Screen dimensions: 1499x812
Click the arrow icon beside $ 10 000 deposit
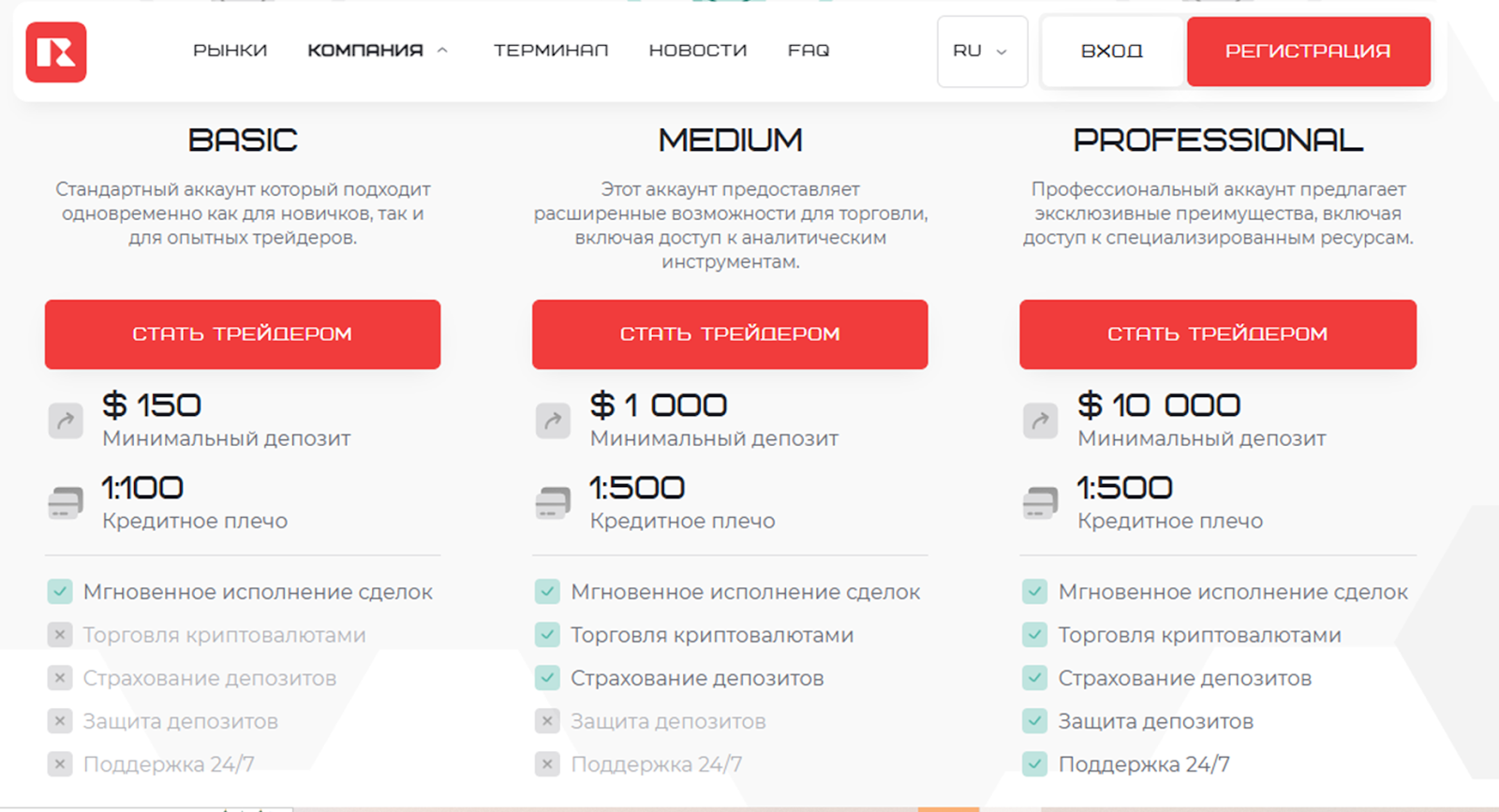click(1040, 421)
